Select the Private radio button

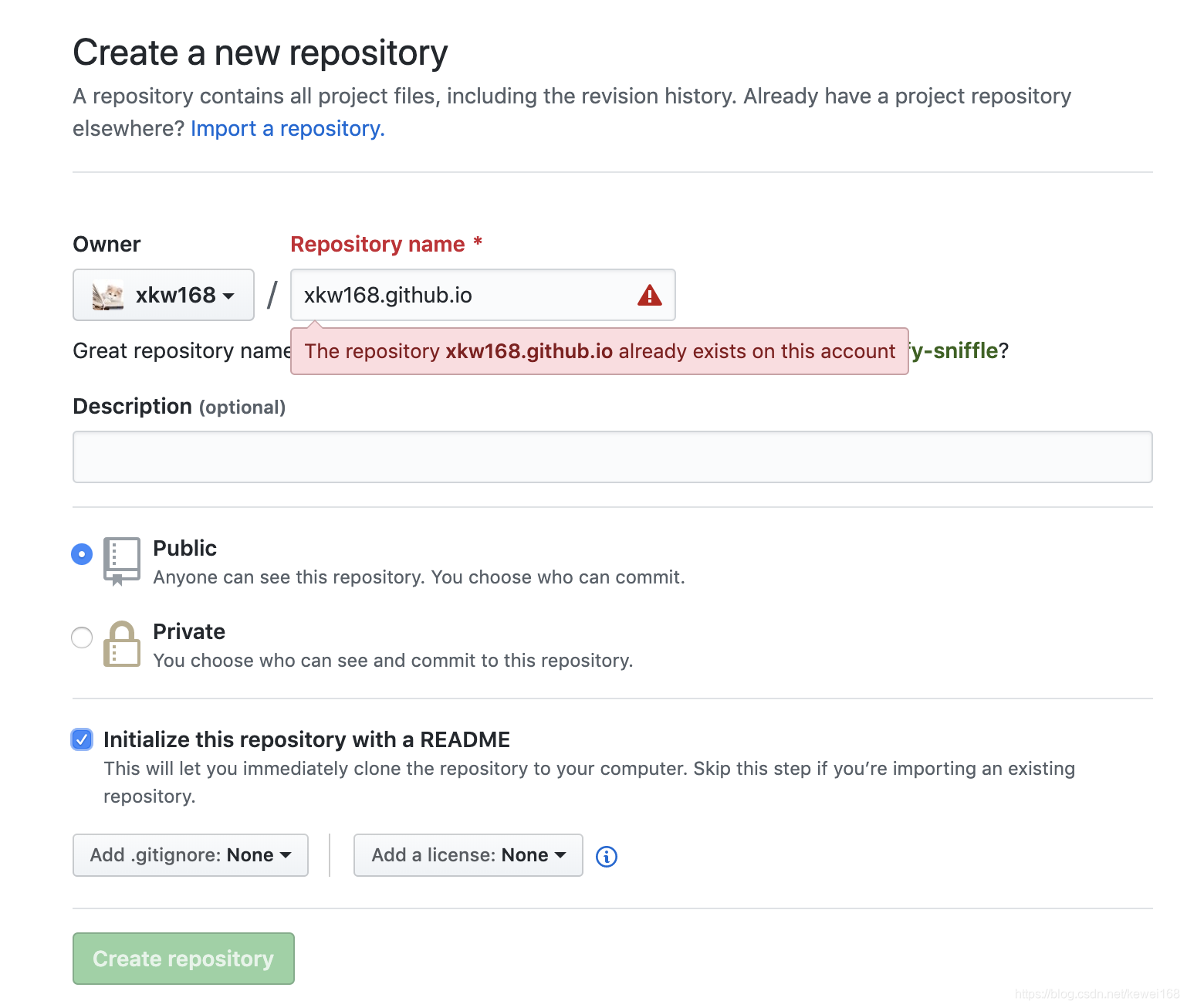click(x=82, y=638)
